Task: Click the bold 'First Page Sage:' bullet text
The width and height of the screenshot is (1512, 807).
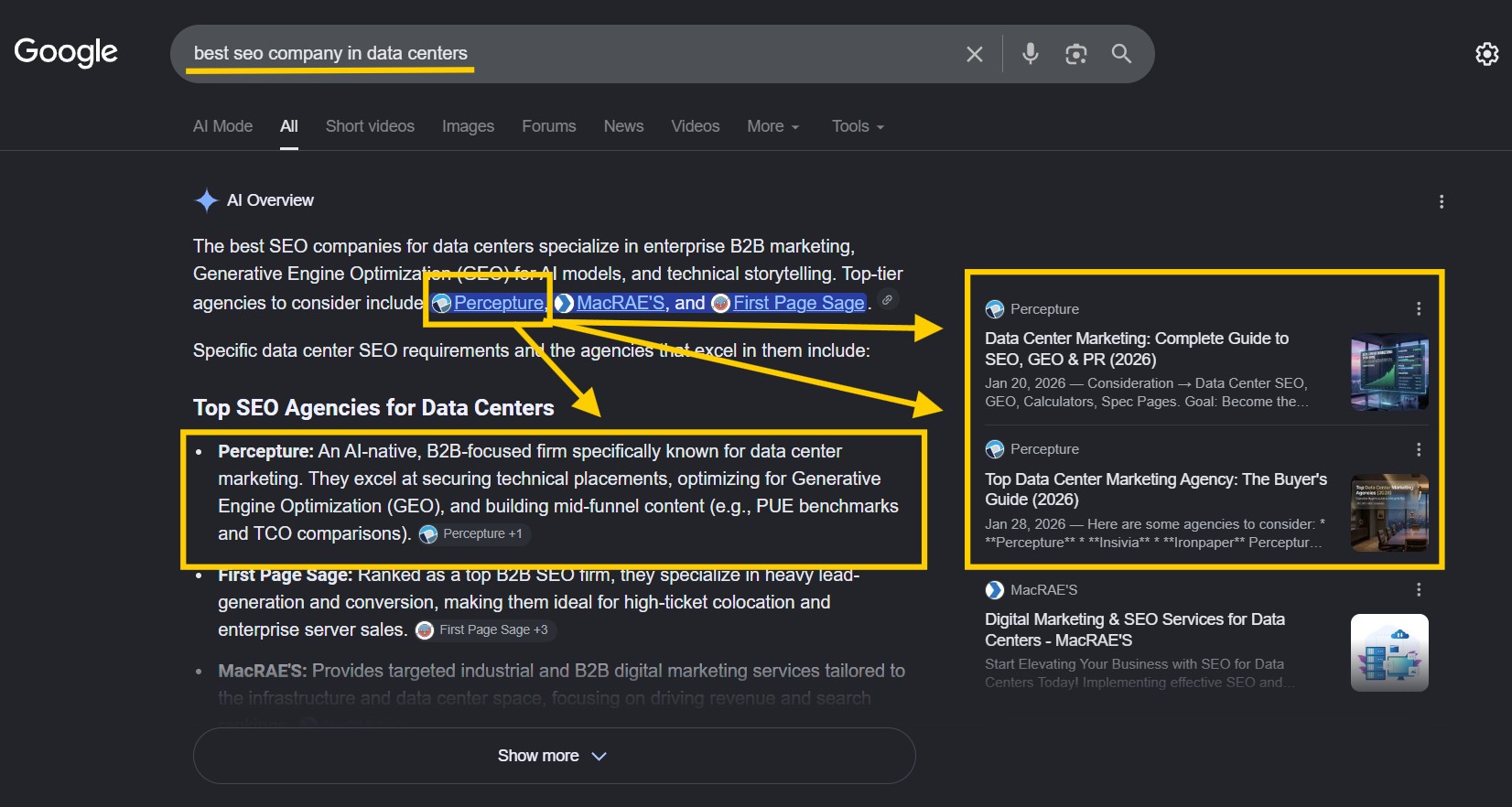Action: [285, 575]
